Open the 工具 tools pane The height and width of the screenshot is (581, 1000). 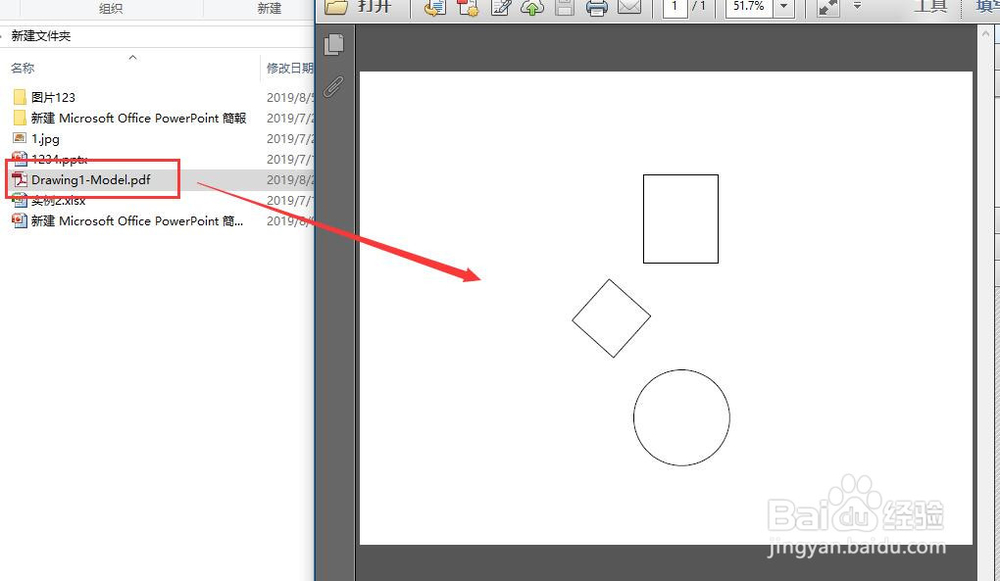930,6
